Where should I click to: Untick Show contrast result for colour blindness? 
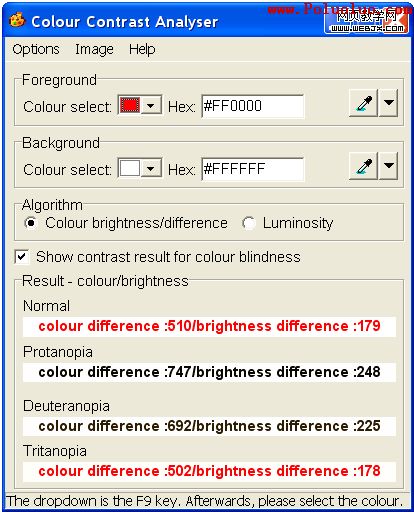22,257
